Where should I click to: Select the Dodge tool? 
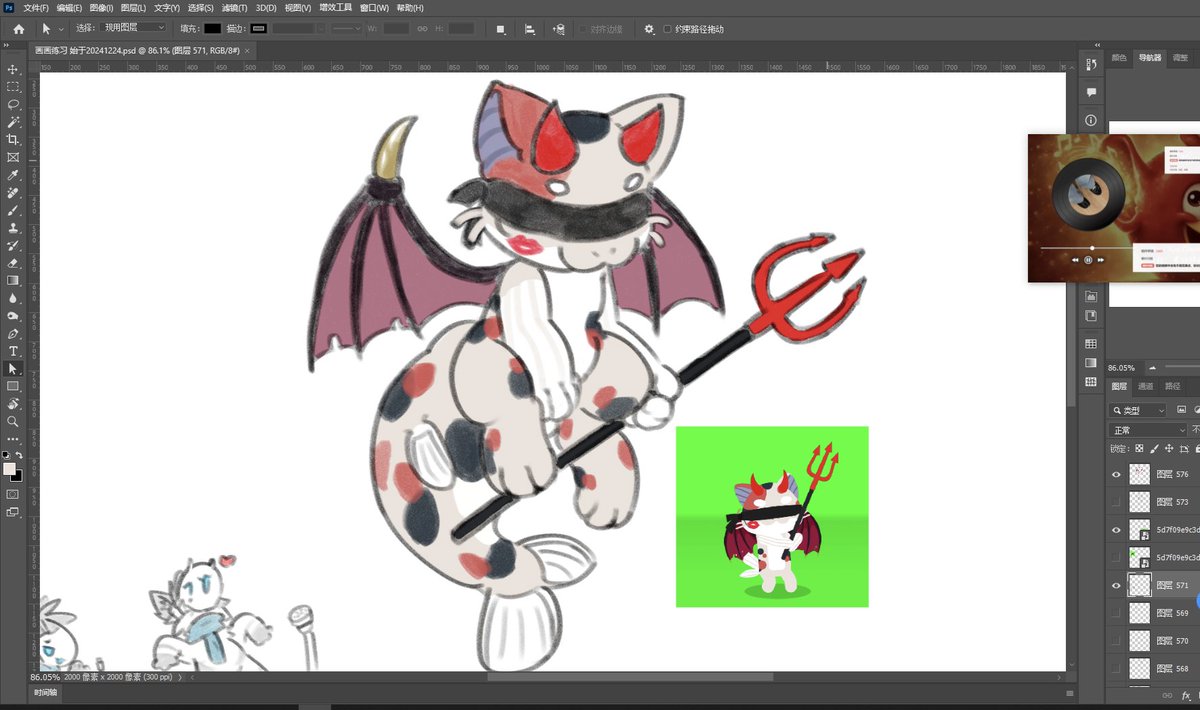(13, 316)
